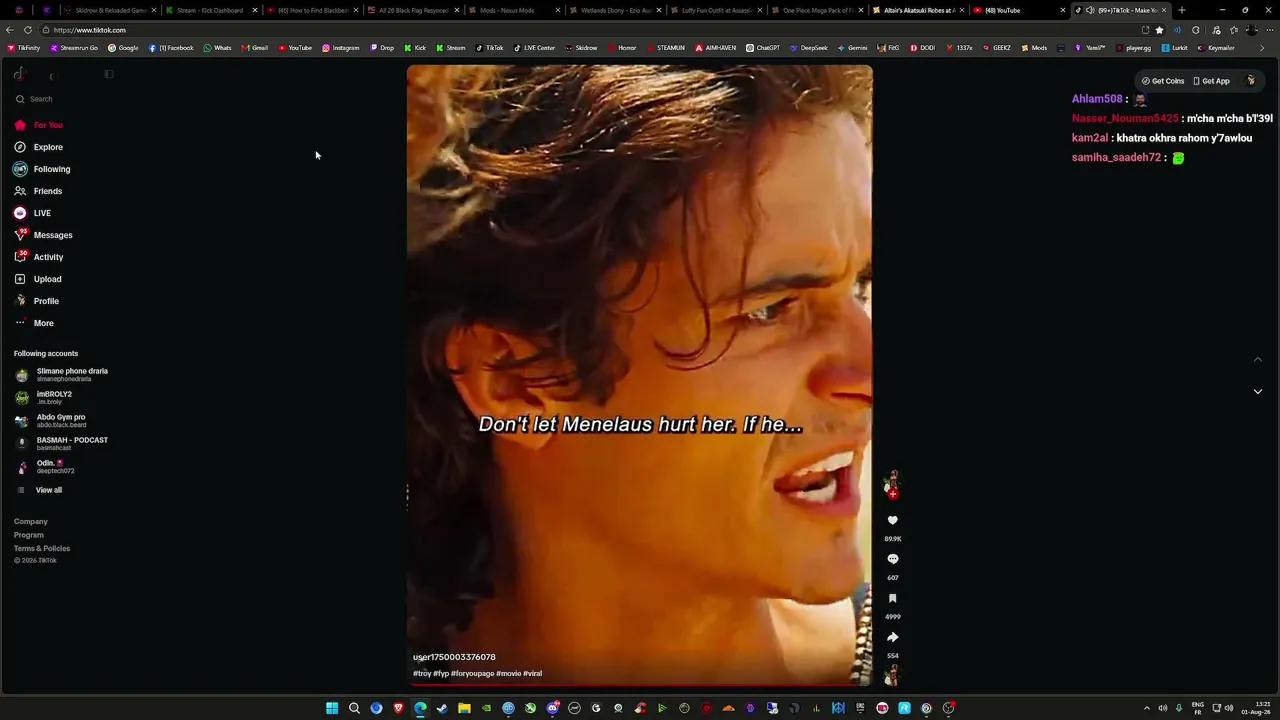Open Abdo Gym pro account

[51, 420]
